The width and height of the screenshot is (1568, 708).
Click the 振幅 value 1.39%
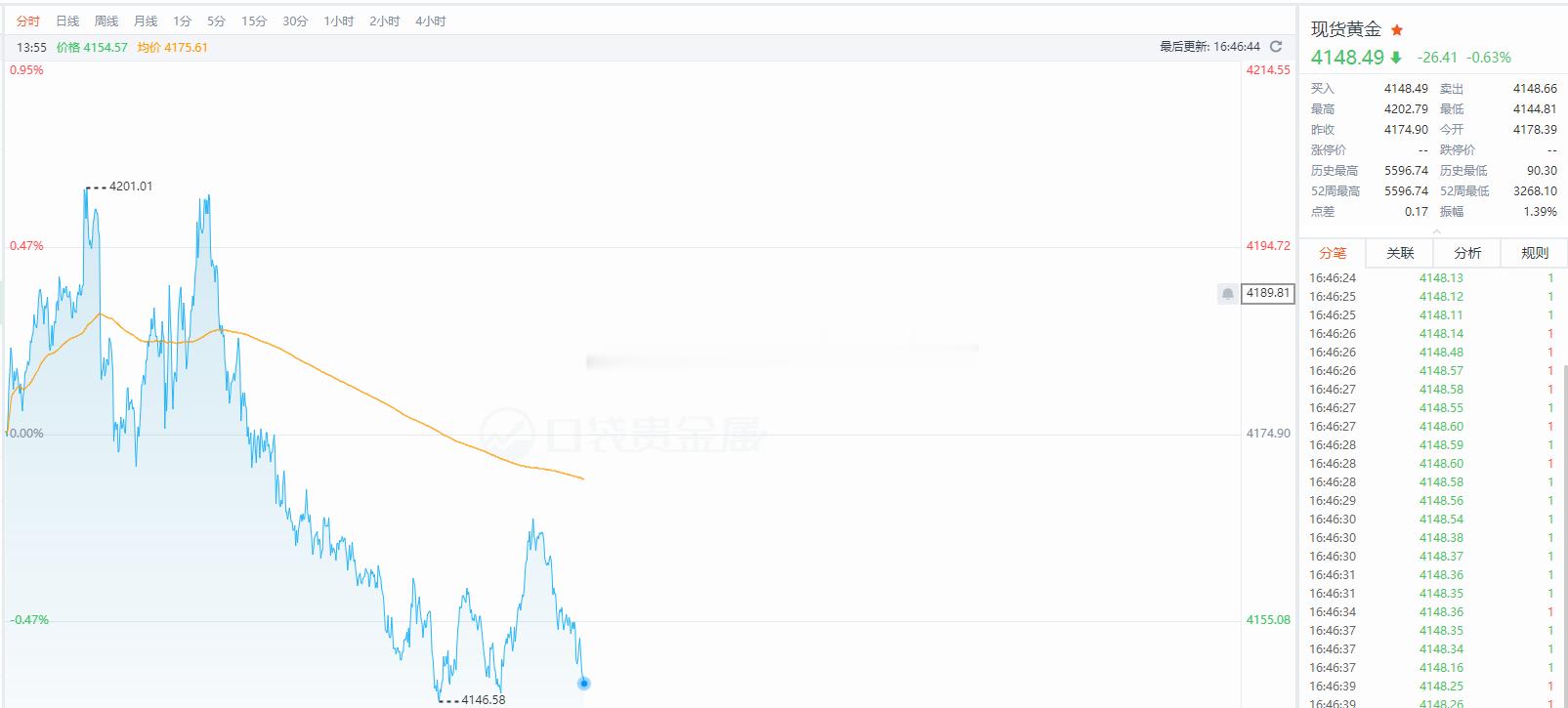coord(1540,212)
